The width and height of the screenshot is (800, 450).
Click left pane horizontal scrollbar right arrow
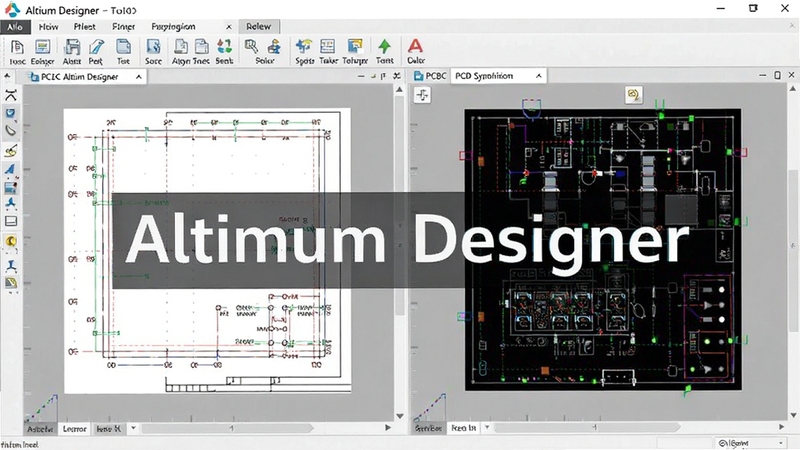[388, 428]
